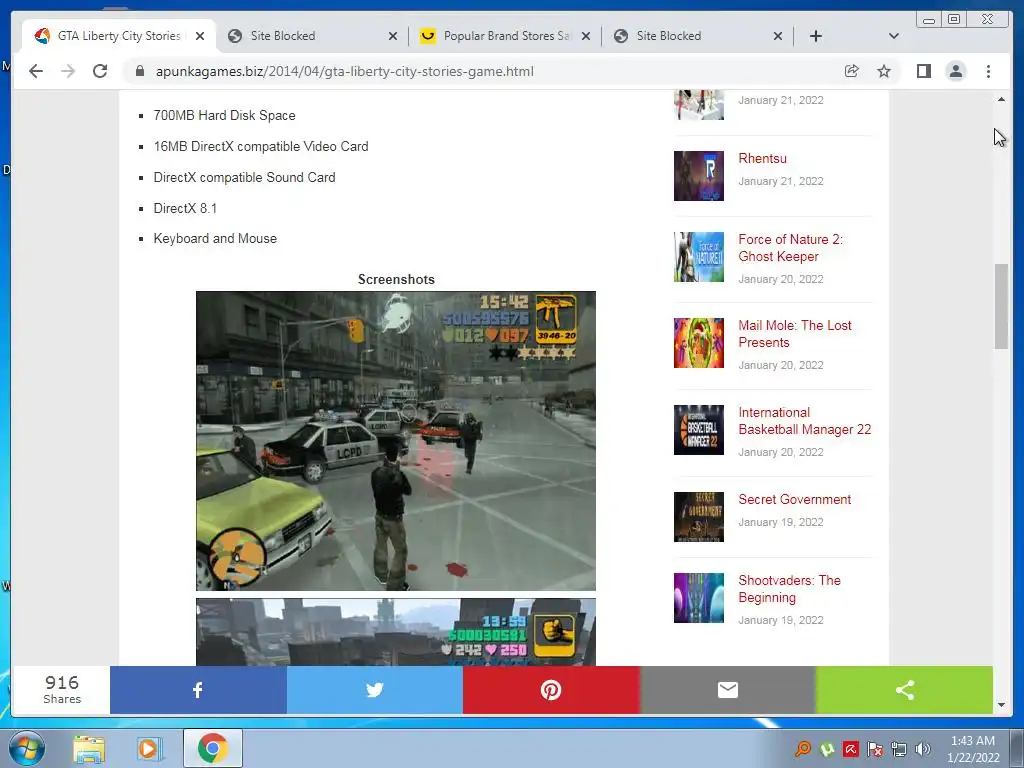Click the page scrollbar thumb
1024x768 pixels.
tap(1001, 306)
